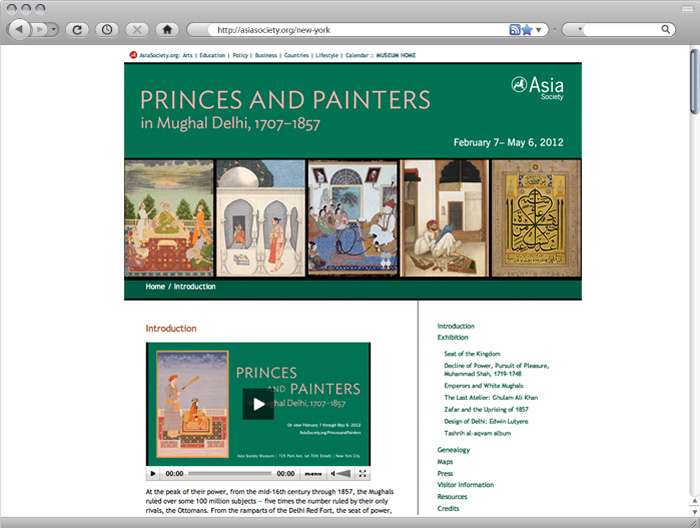The width and height of the screenshot is (700, 528).
Task: Click the browser forward arrow
Action: [x=40, y=29]
